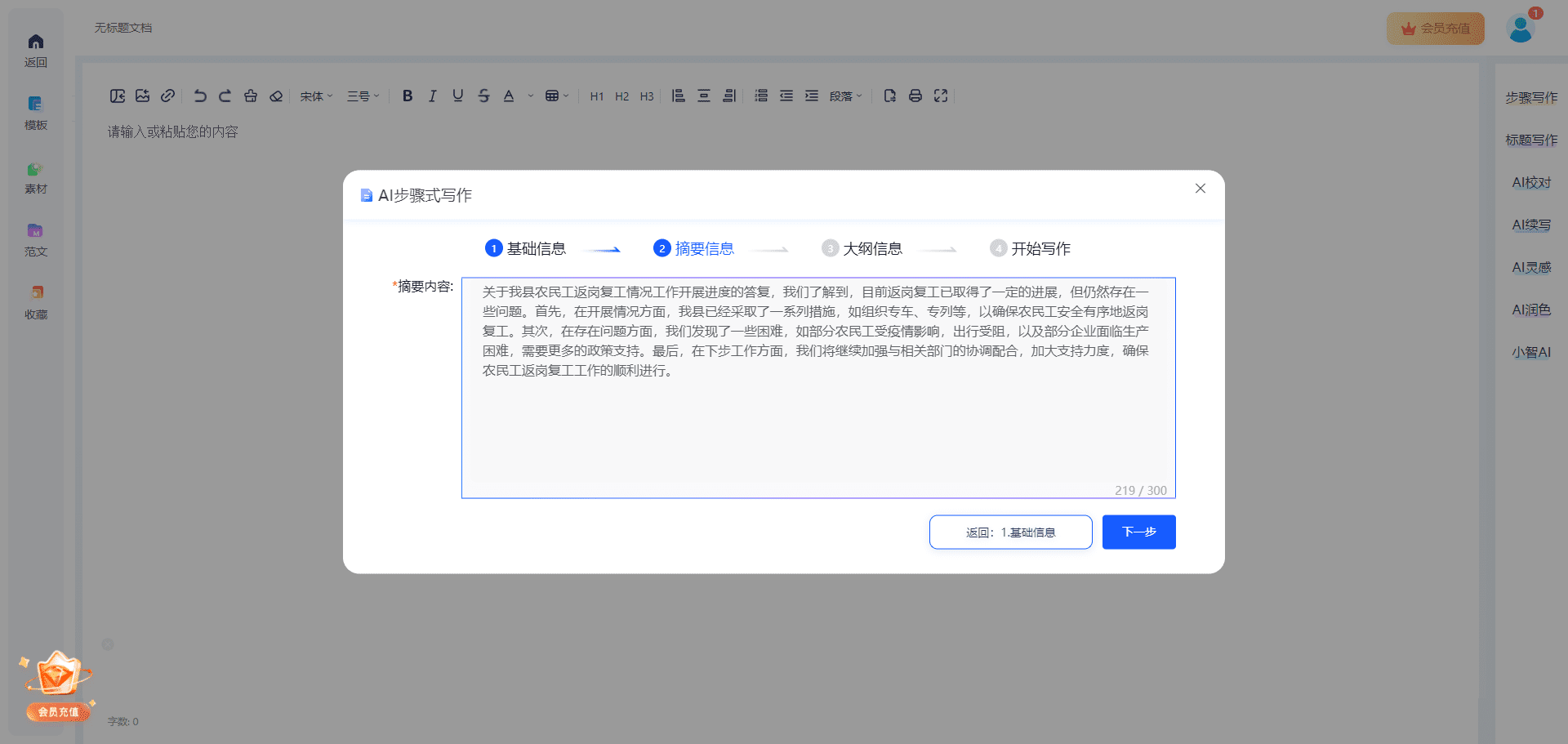Viewport: 1568px width, 744px height.
Task: Click the print icon
Action: click(x=915, y=96)
